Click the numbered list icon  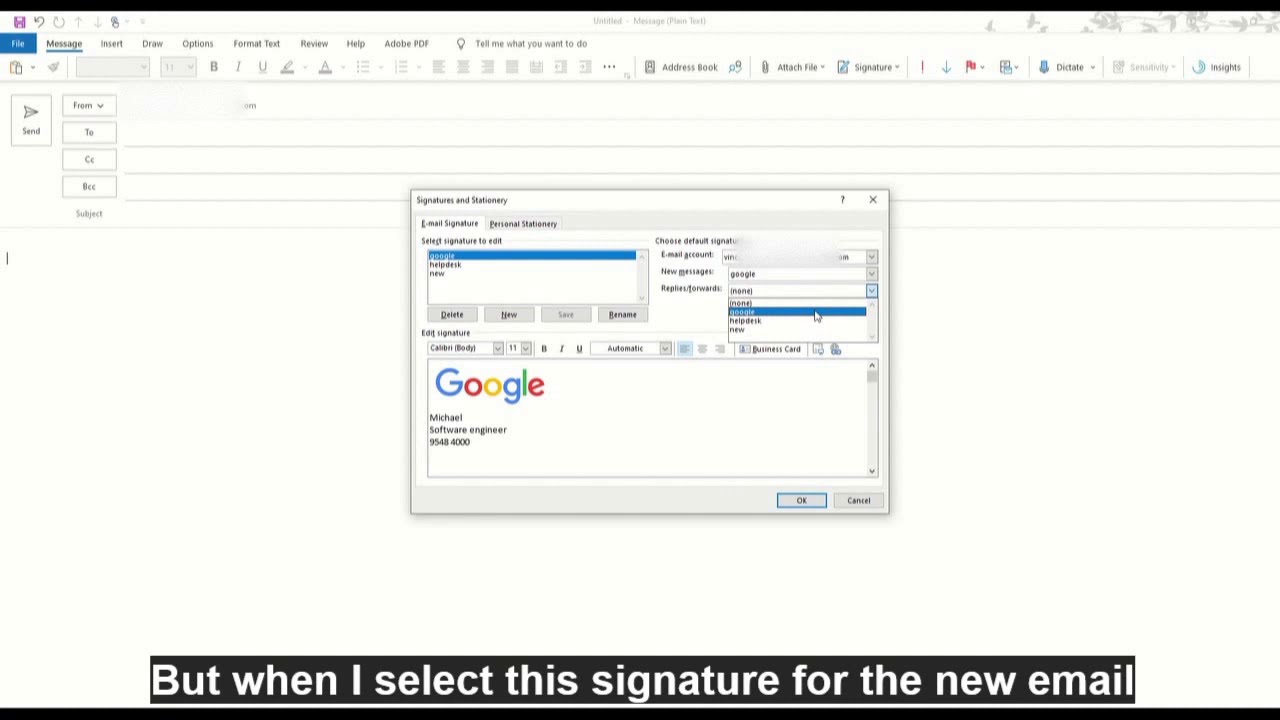pyautogui.click(x=401, y=67)
